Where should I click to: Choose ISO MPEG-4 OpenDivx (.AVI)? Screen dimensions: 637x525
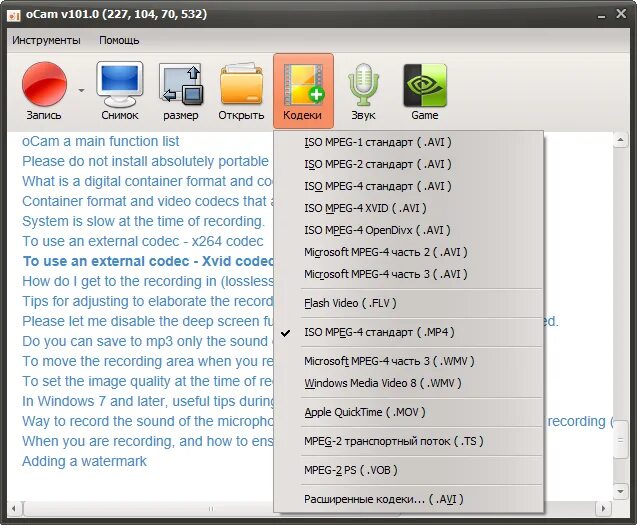[409, 230]
